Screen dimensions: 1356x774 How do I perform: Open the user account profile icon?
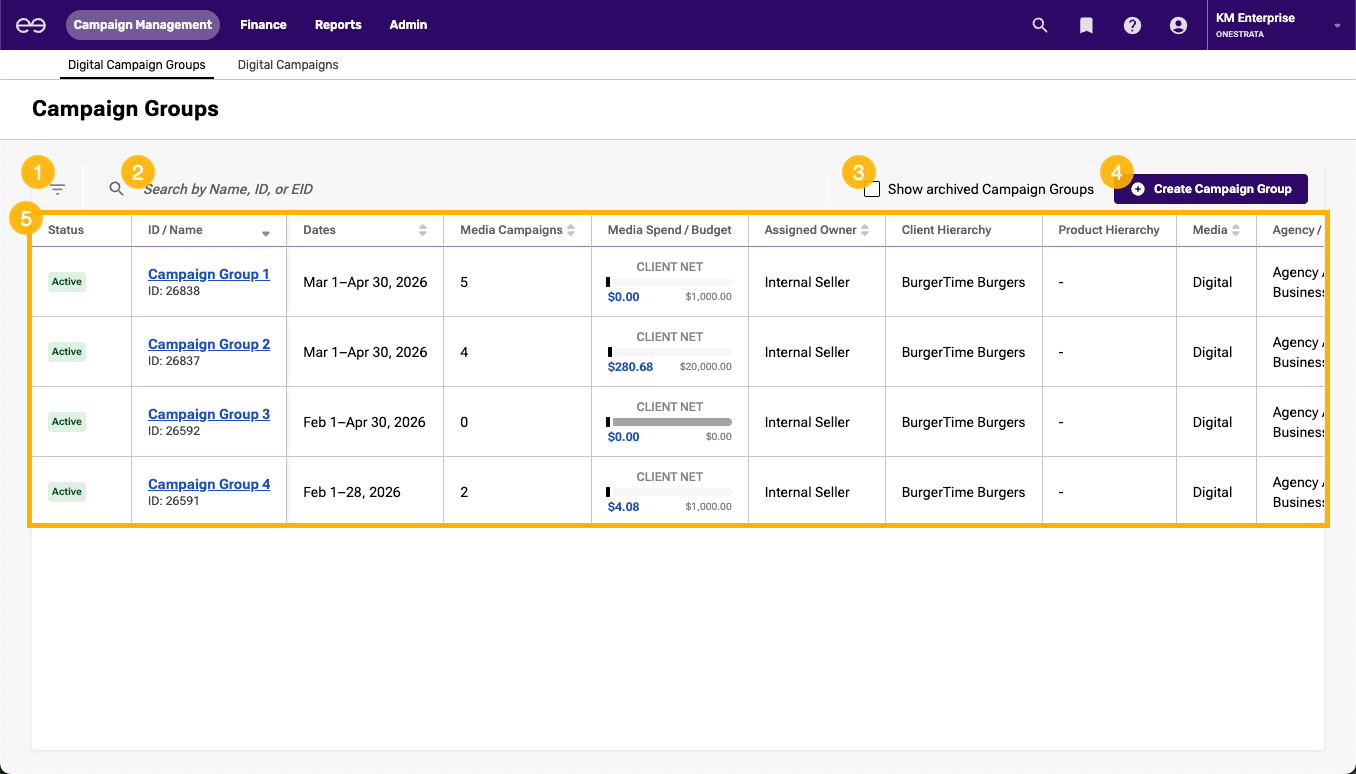(1178, 25)
